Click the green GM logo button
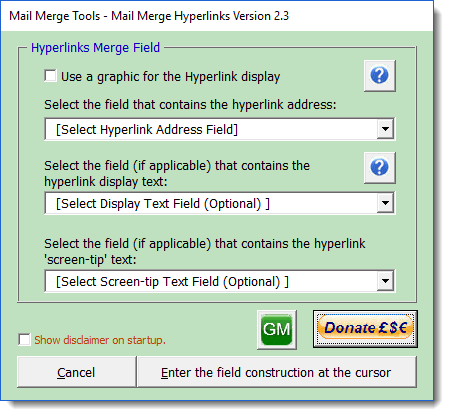The width and height of the screenshot is (449, 416). (277, 330)
